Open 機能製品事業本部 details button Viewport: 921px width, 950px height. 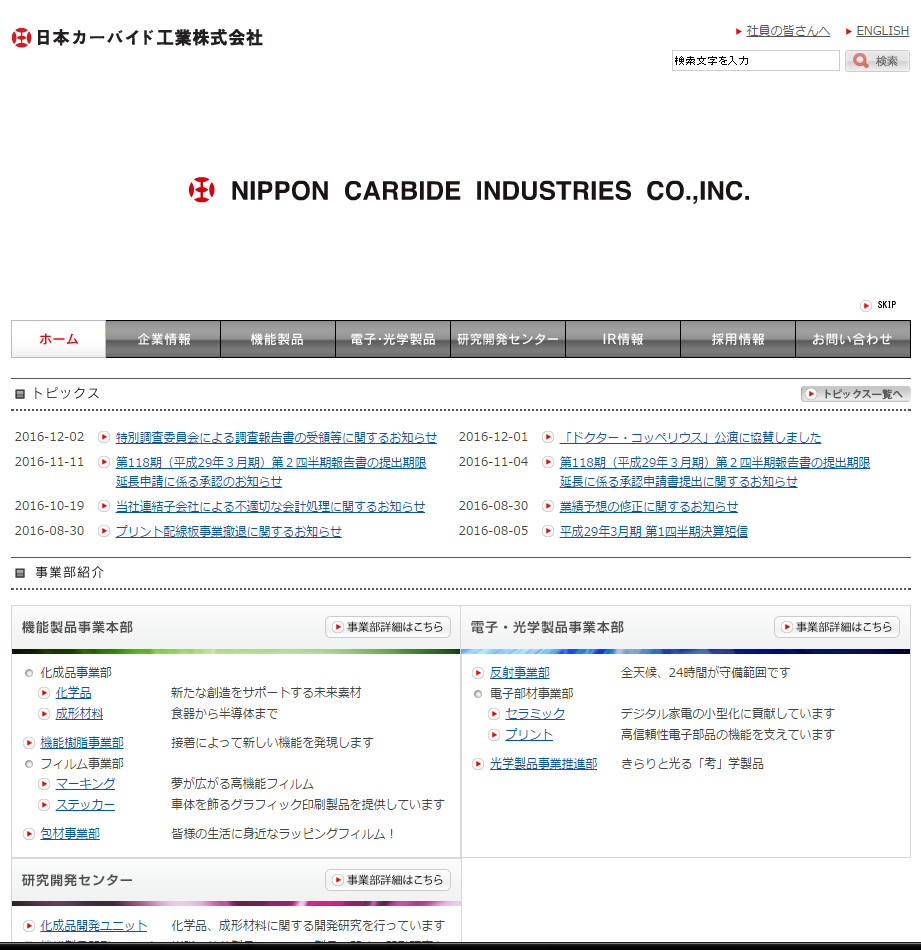(x=388, y=627)
